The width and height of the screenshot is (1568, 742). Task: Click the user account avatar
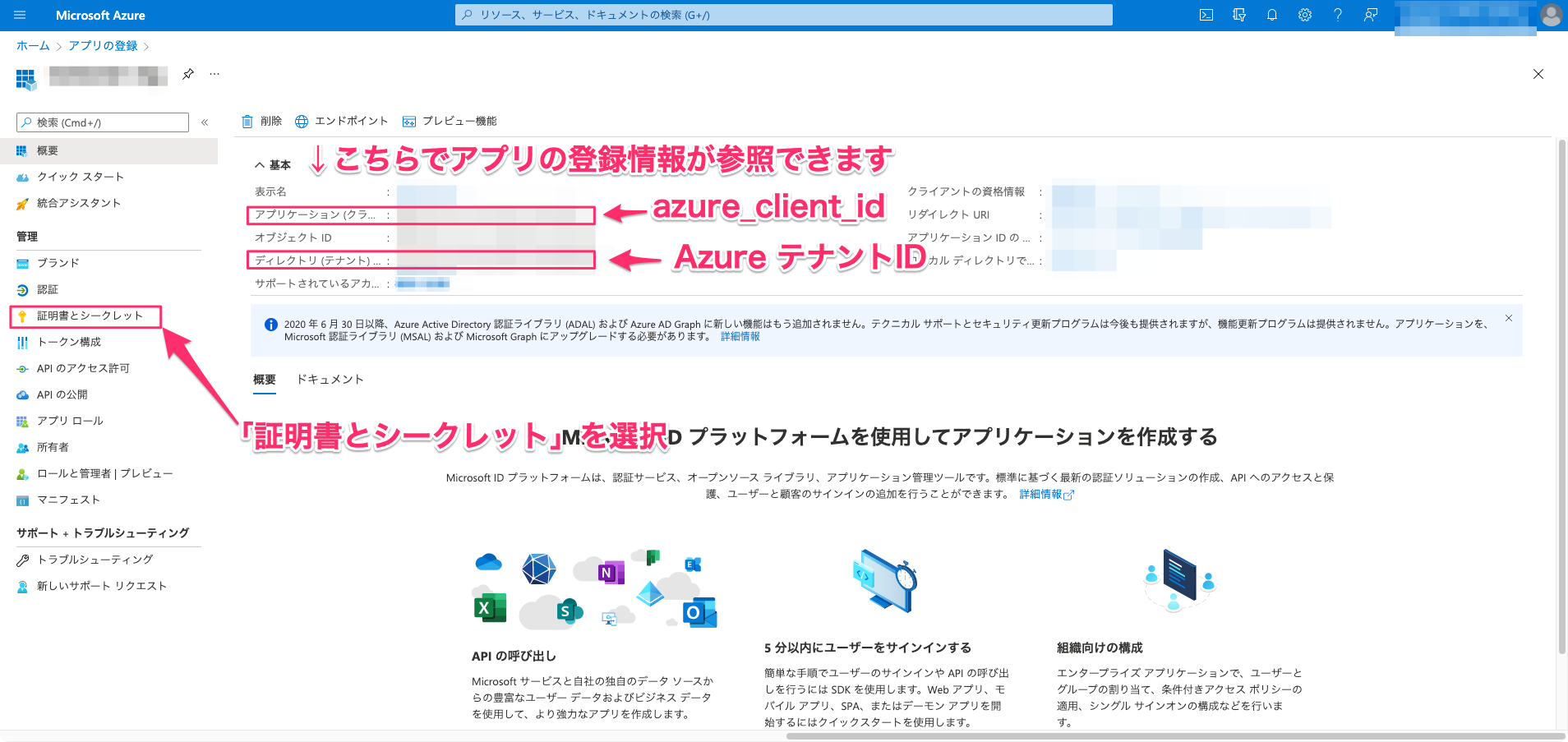[1552, 15]
